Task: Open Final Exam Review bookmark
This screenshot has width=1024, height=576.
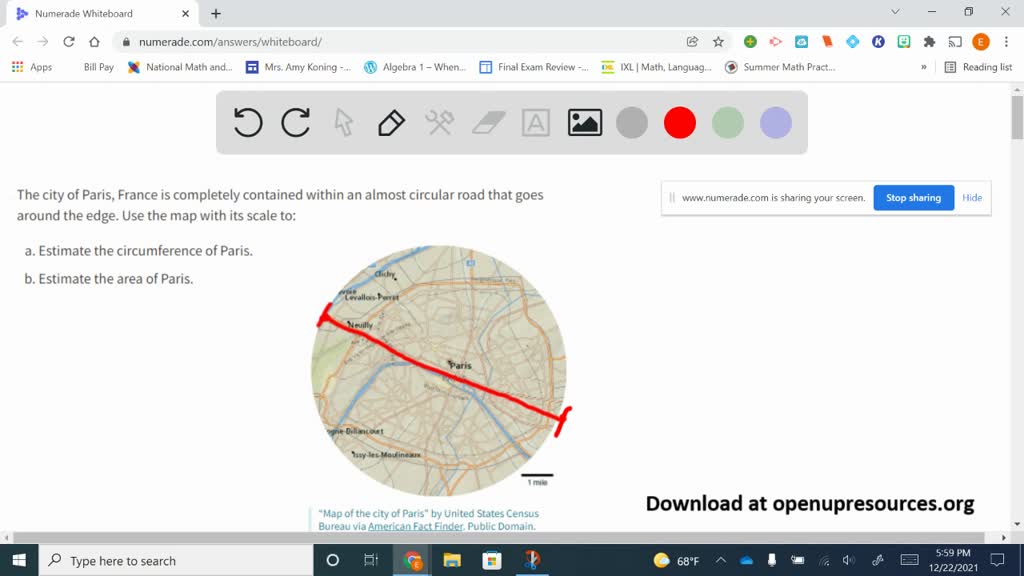Action: coord(534,67)
